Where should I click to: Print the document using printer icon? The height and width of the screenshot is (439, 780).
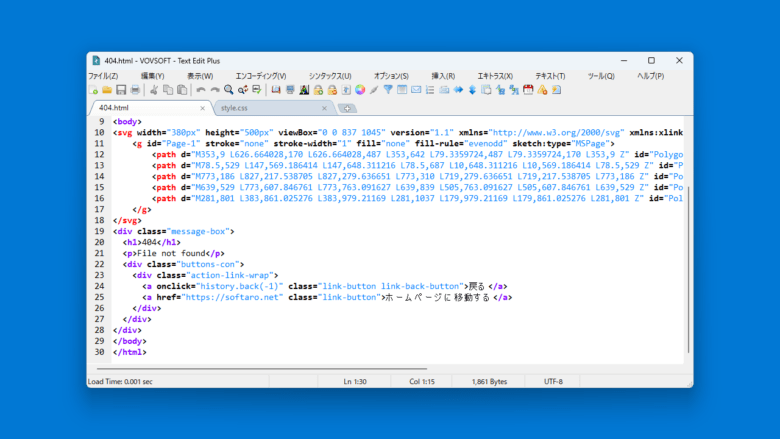(135, 90)
